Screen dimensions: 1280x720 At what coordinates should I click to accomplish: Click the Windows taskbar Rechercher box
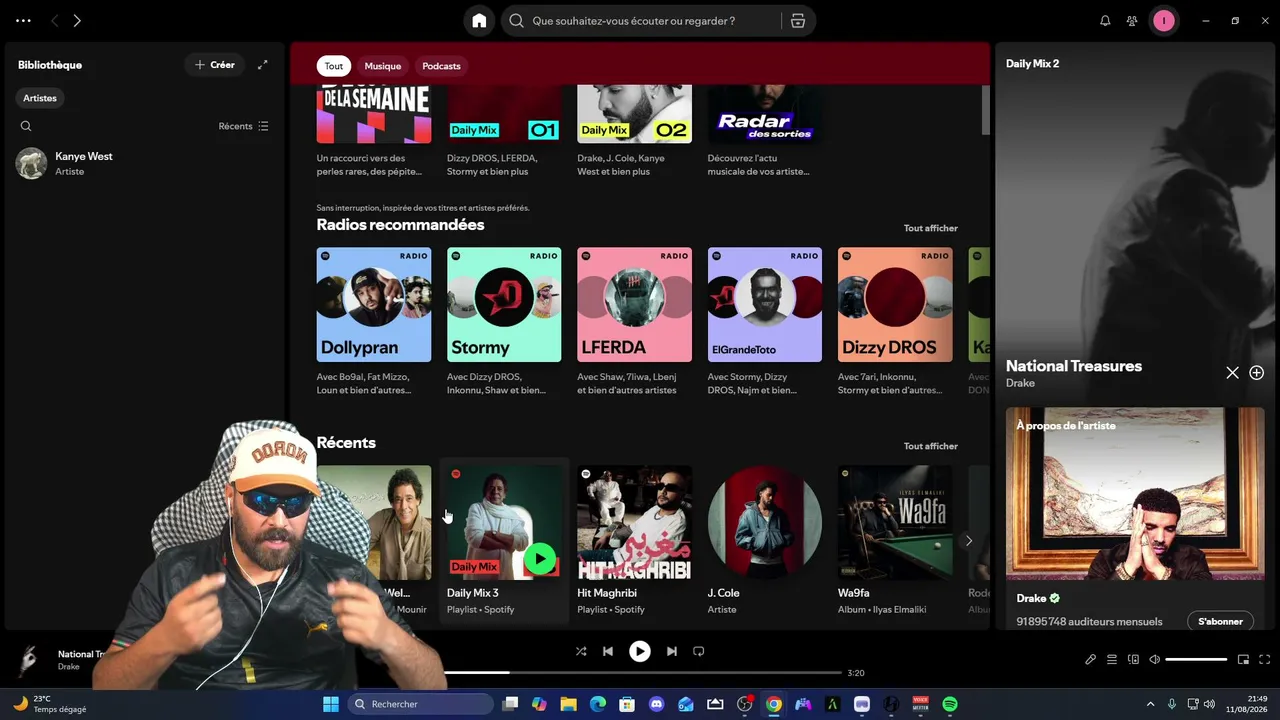pyautogui.click(x=421, y=704)
